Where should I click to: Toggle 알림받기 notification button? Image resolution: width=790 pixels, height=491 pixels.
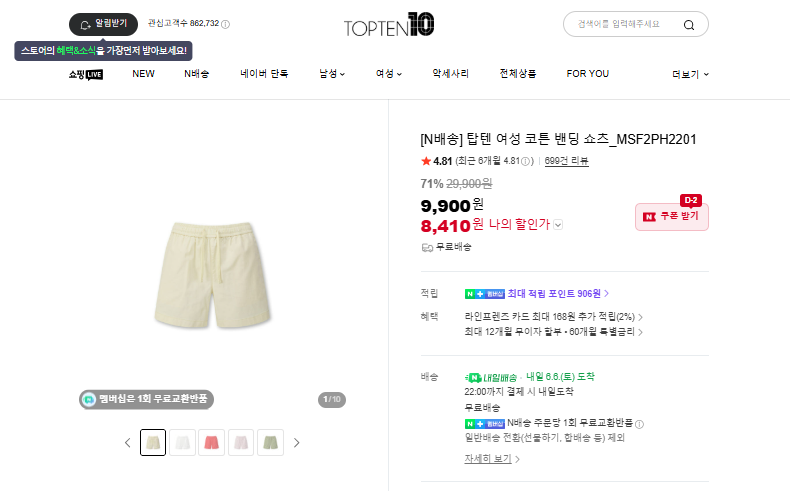tap(103, 24)
